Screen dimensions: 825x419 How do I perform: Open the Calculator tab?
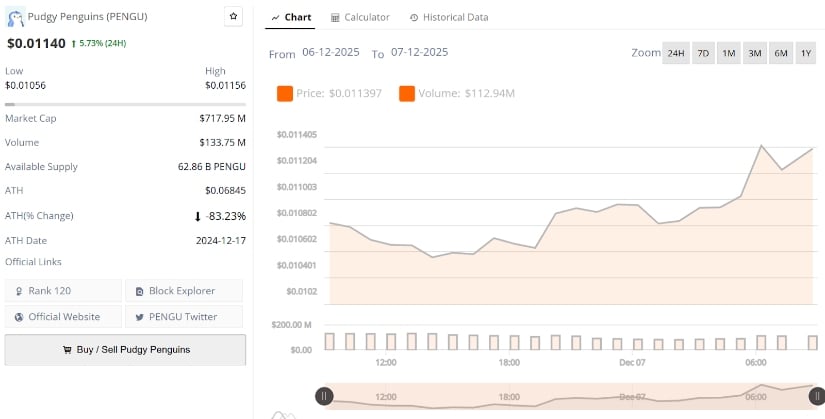[x=360, y=17]
